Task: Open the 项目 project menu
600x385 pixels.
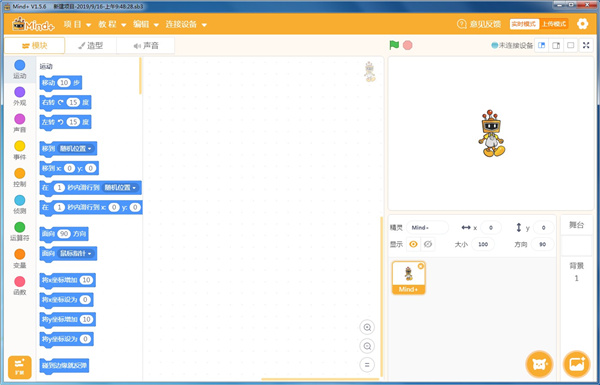Action: (77, 24)
